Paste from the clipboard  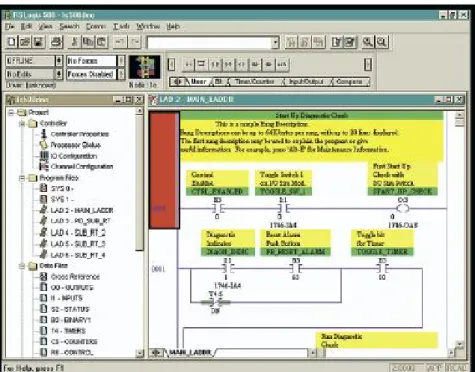pos(102,42)
